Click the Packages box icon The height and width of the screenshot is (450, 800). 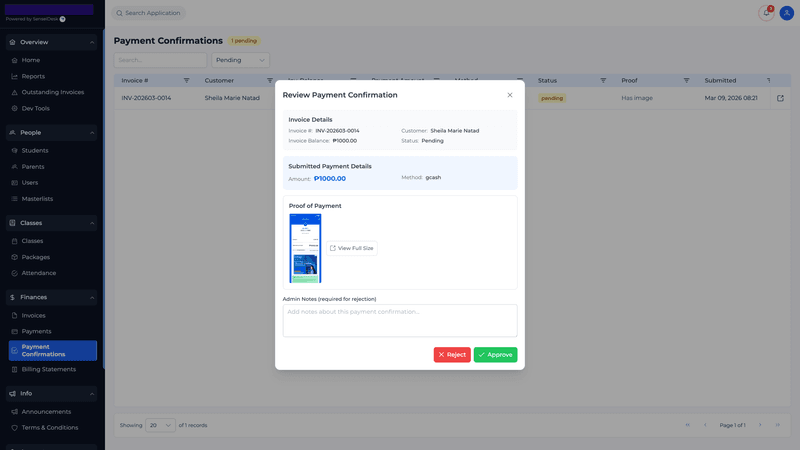(x=14, y=257)
